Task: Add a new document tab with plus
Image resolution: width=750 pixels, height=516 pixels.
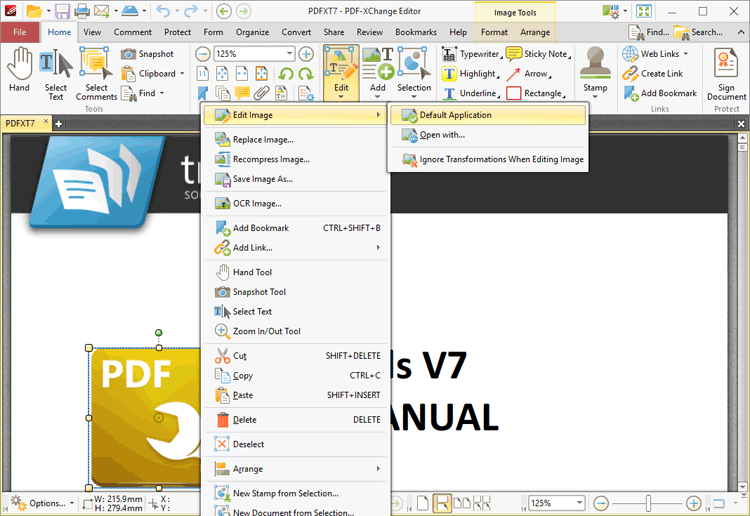Action: click(x=58, y=124)
